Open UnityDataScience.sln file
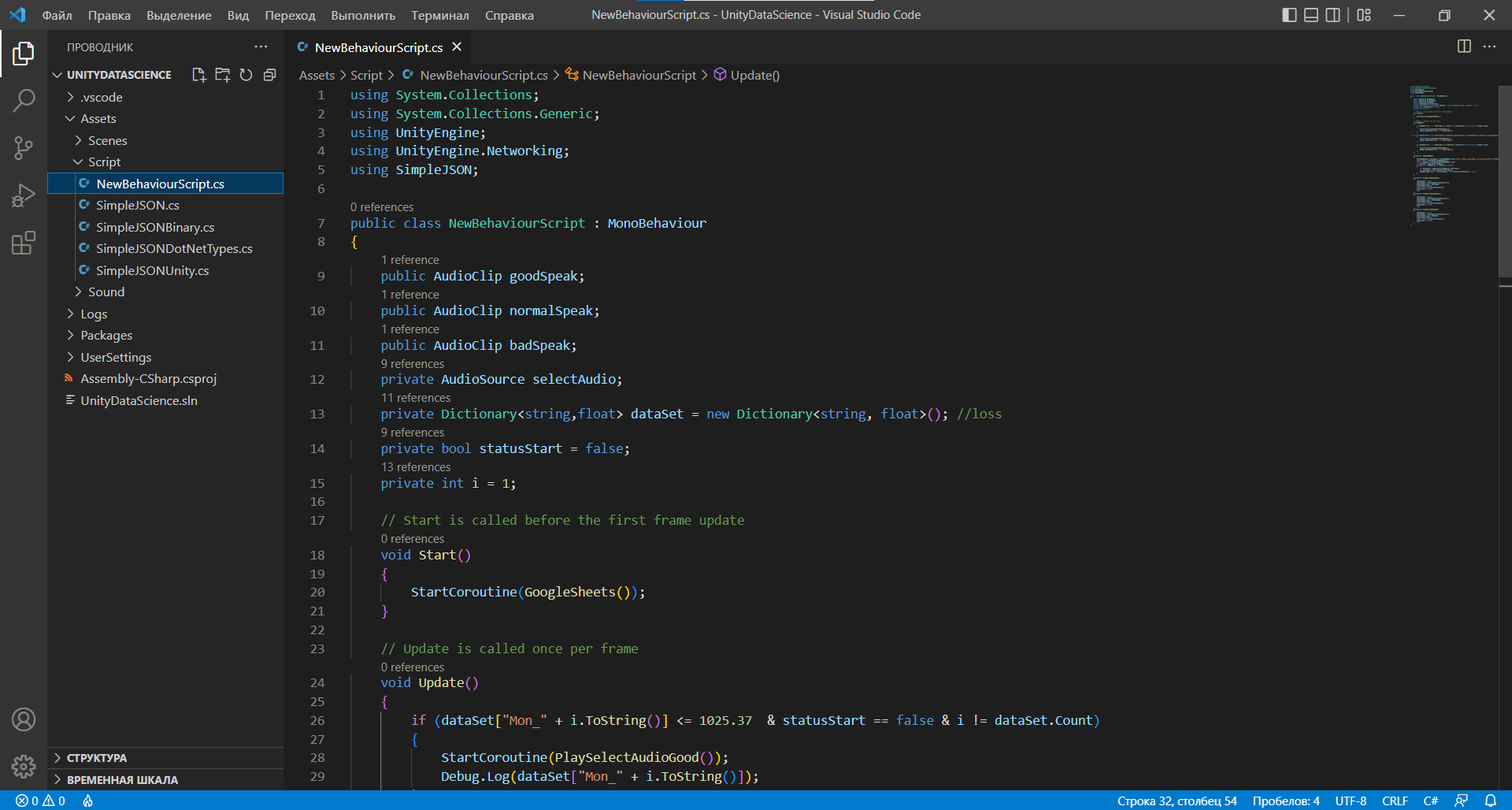Image resolution: width=1512 pixels, height=810 pixels. pos(165,400)
